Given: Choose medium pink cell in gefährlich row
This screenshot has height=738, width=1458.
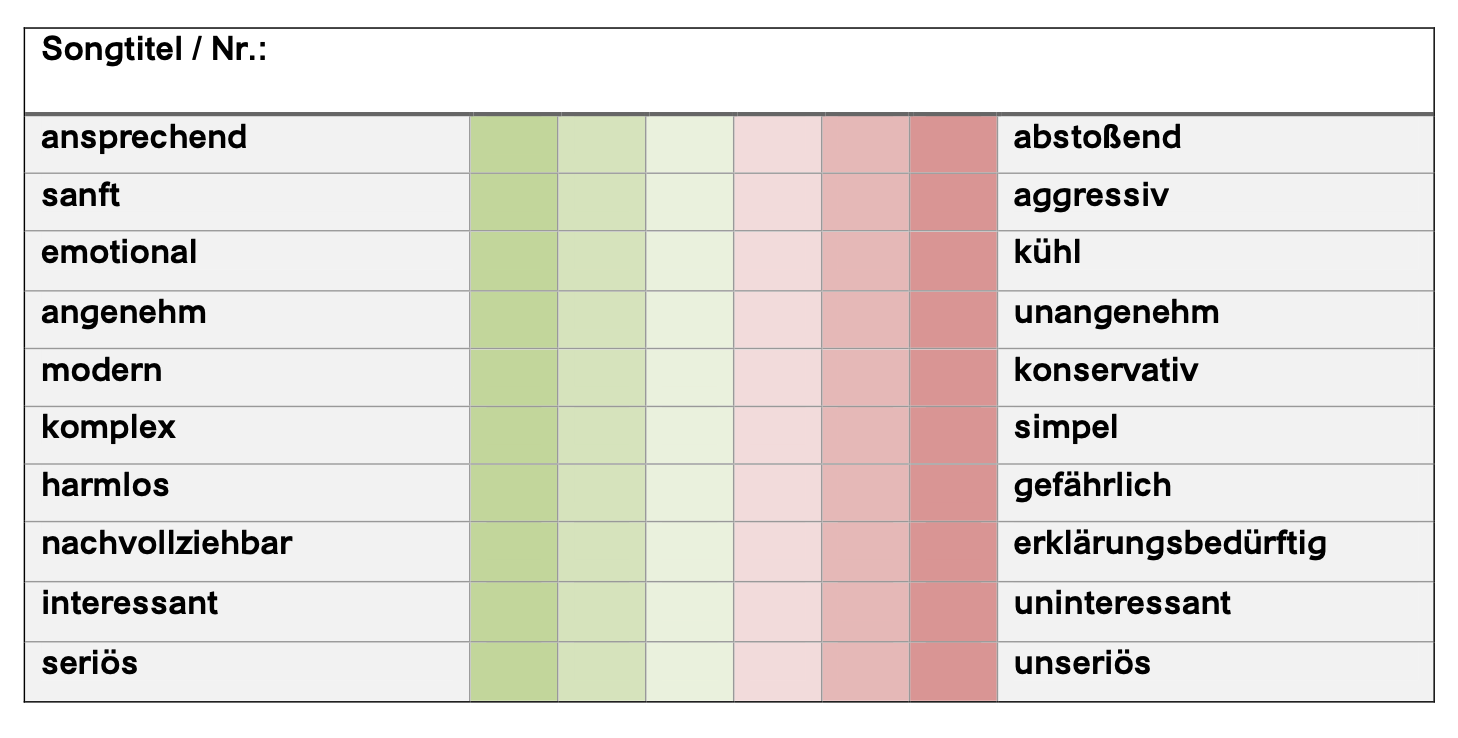Looking at the screenshot, I should click(x=865, y=493).
